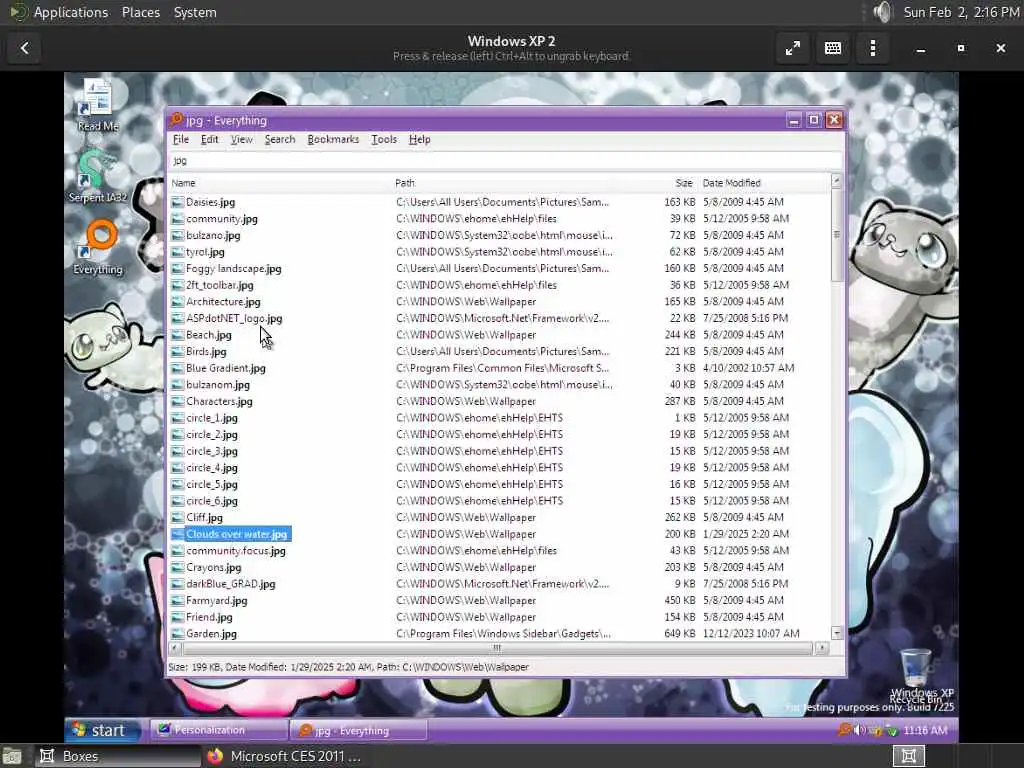Click the host panel volume icon

tap(882, 12)
